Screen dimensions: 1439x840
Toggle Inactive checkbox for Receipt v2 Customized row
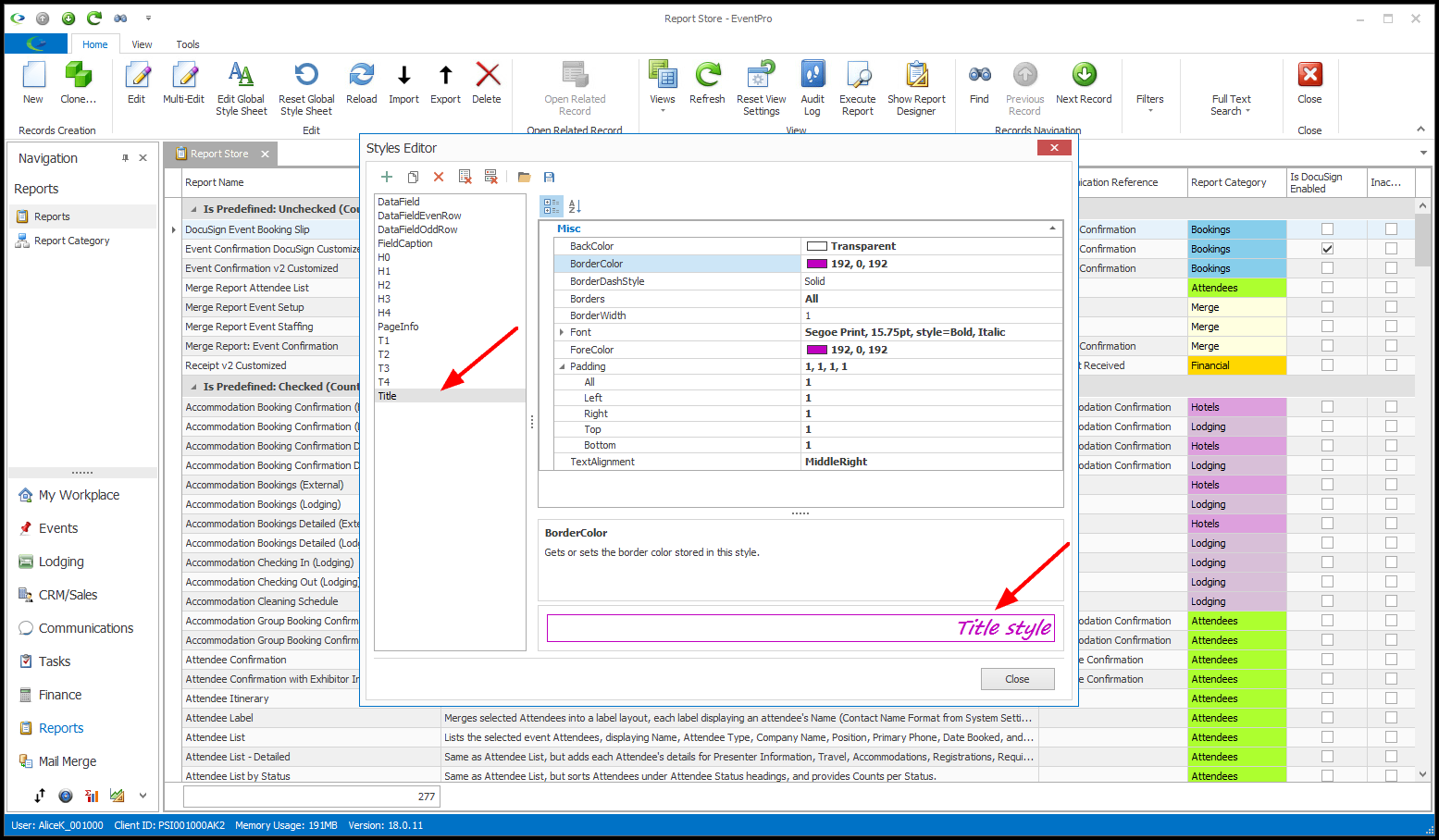[1391, 365]
